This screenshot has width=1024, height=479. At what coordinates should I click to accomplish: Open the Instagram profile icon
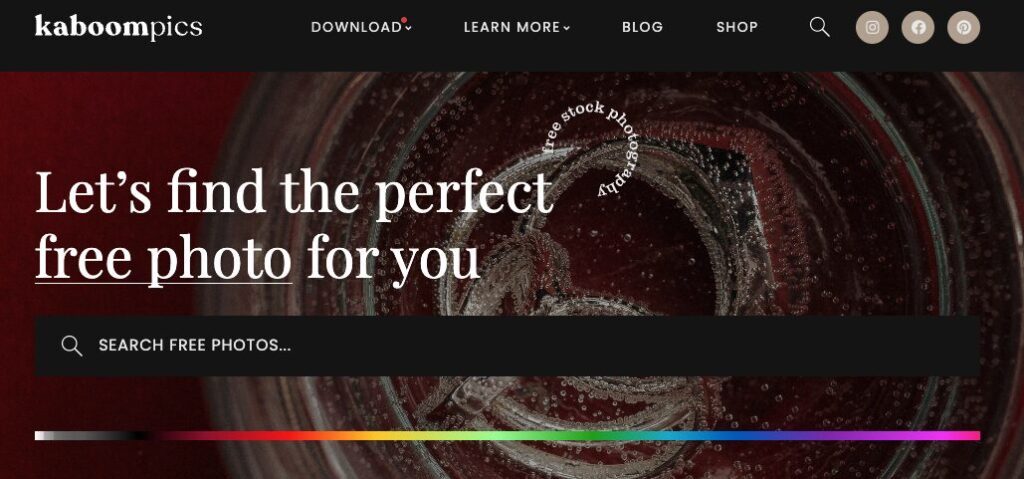(872, 27)
